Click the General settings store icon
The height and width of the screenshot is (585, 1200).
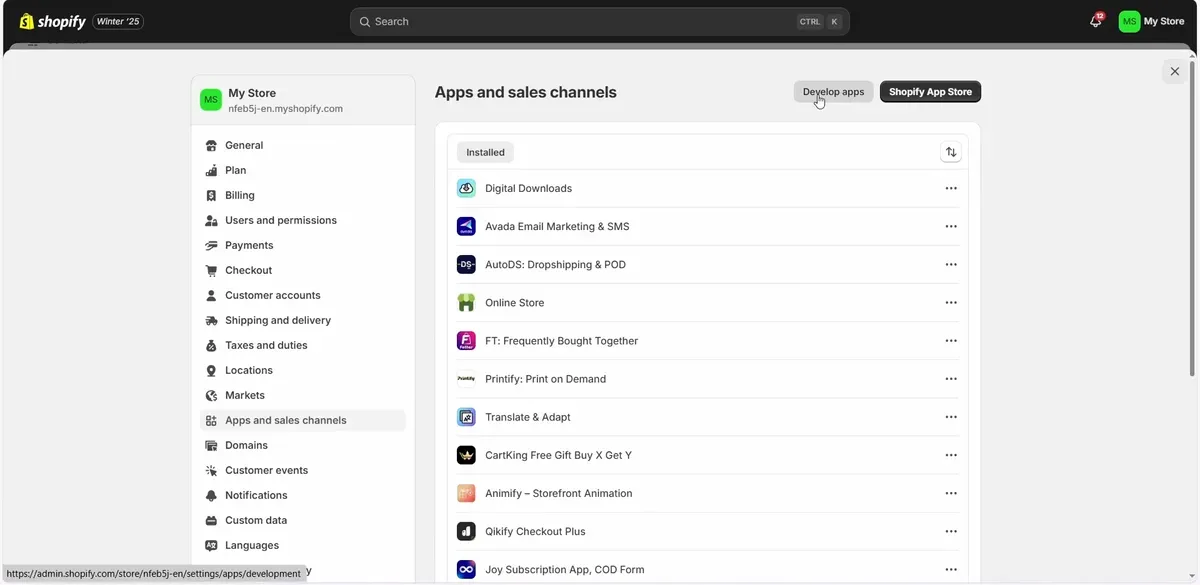[211, 145]
